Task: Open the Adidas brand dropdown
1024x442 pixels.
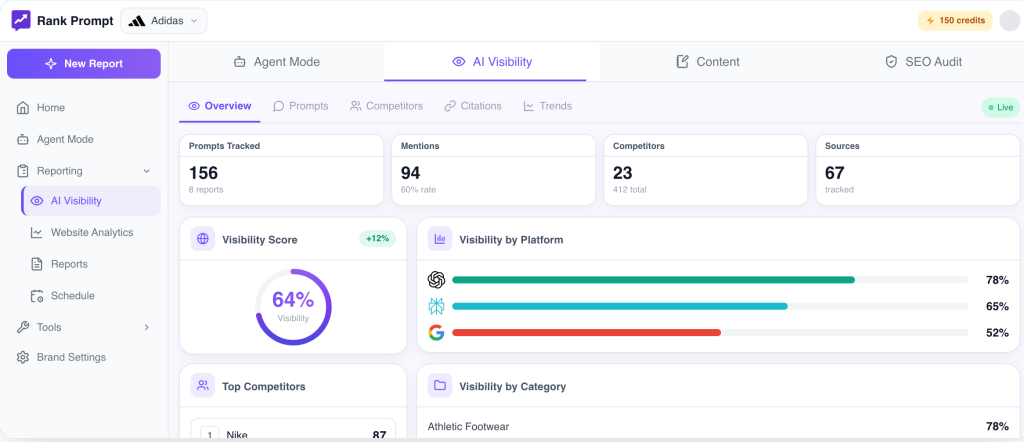Action: click(164, 20)
